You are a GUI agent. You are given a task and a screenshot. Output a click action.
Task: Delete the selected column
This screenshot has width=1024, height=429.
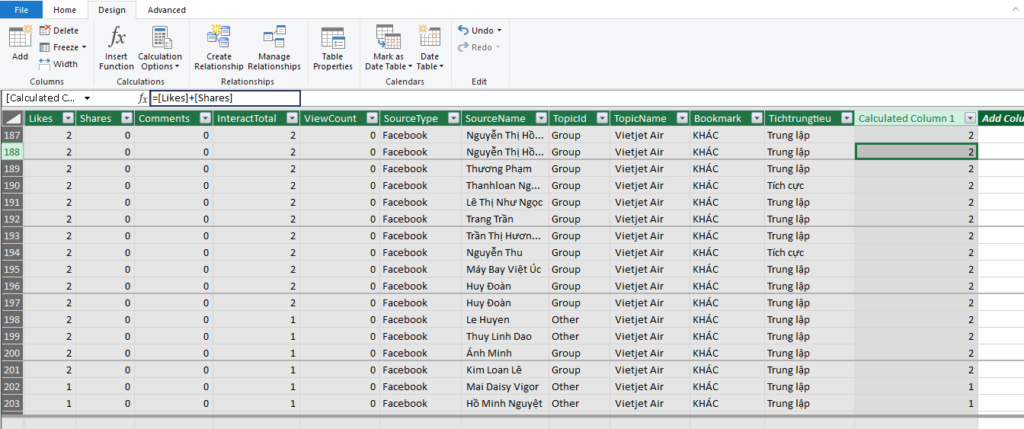point(59,30)
